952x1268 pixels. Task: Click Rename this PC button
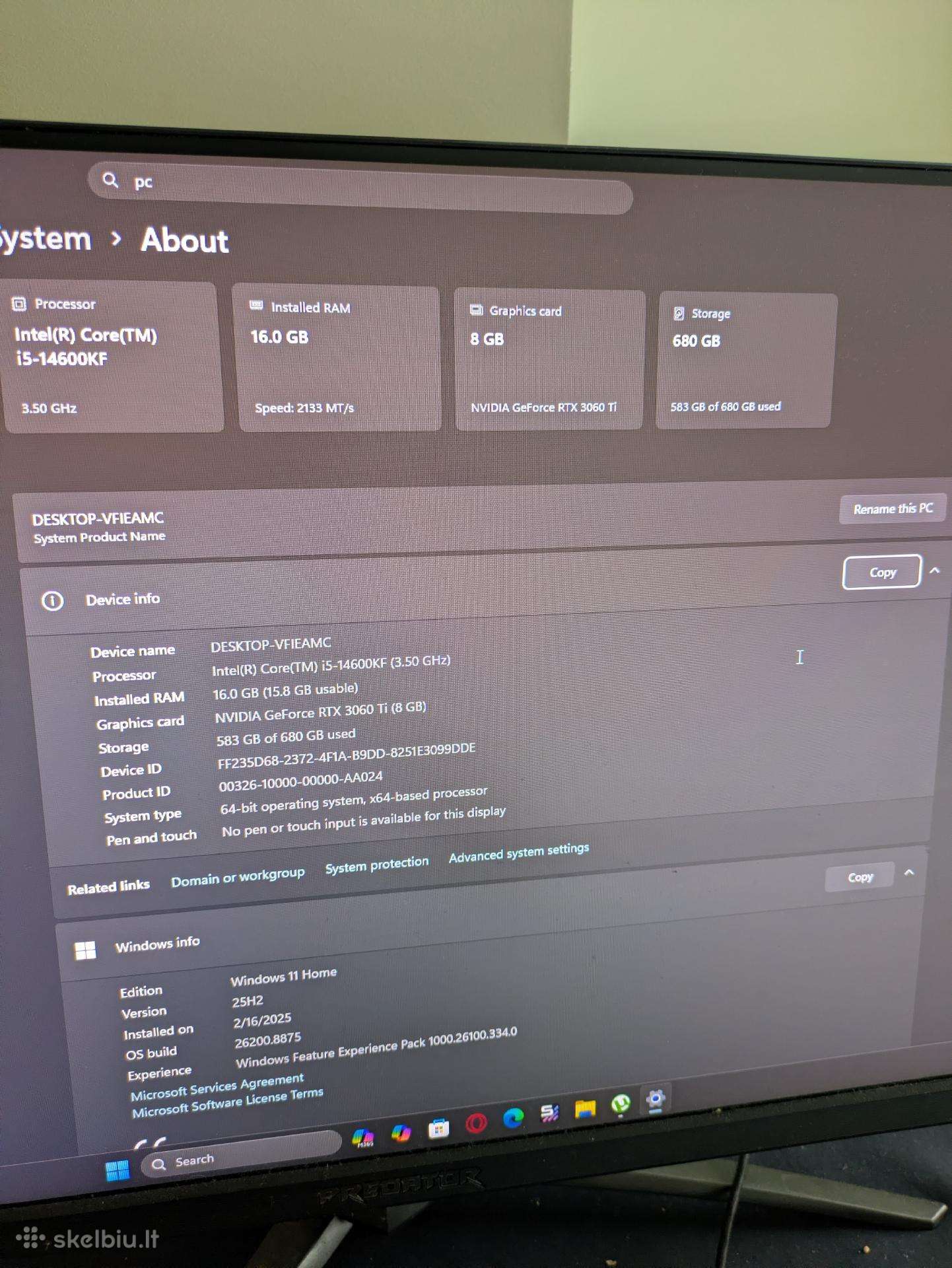point(893,509)
